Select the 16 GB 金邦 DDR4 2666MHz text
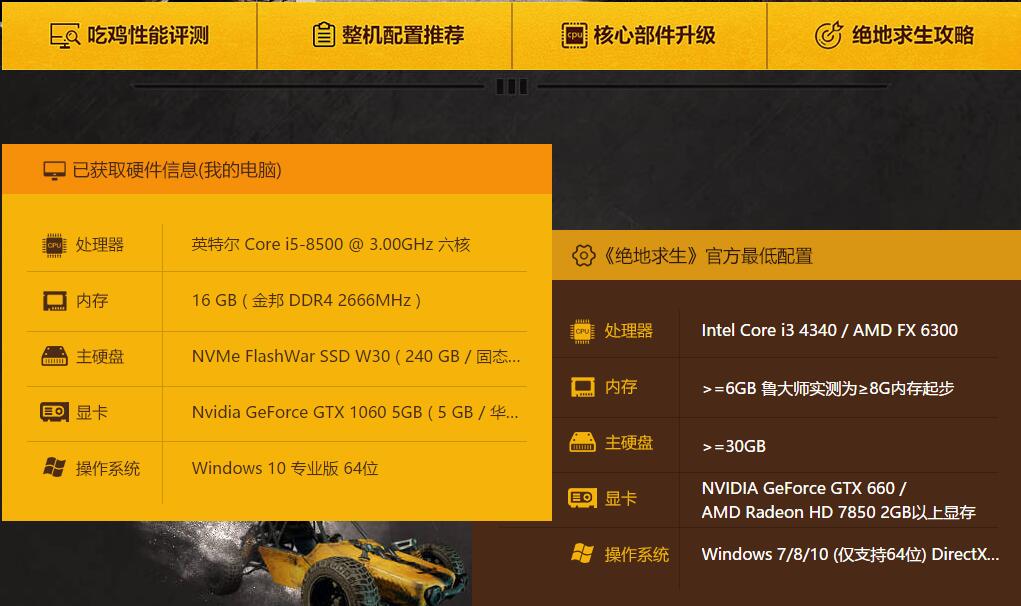Image resolution: width=1021 pixels, height=606 pixels. (x=306, y=300)
